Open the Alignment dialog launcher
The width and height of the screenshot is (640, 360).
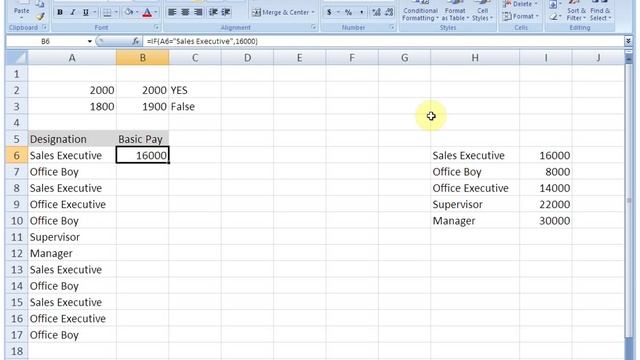[313, 27]
